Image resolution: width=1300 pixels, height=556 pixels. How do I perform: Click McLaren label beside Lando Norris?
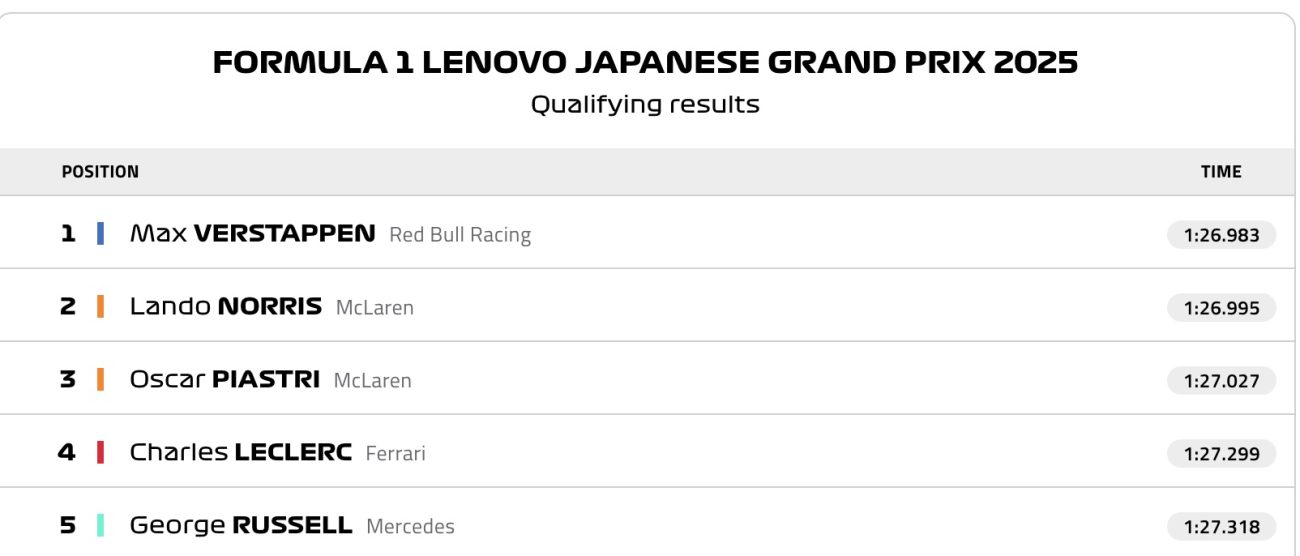(375, 308)
